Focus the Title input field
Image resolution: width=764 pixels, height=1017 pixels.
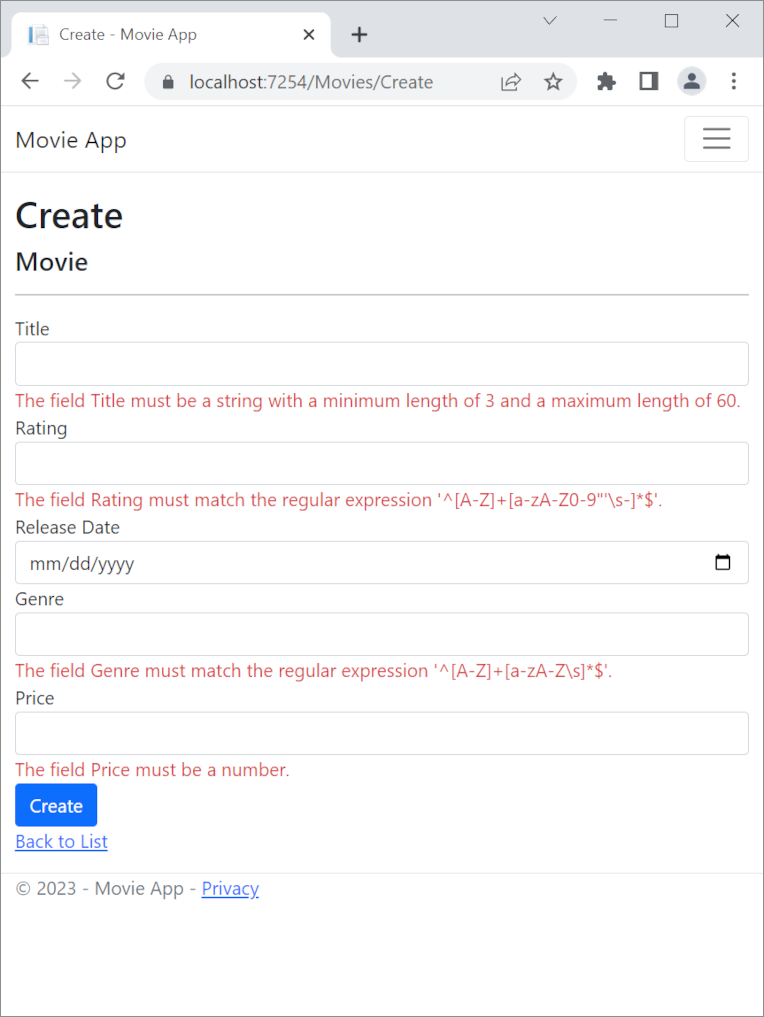(x=381, y=363)
